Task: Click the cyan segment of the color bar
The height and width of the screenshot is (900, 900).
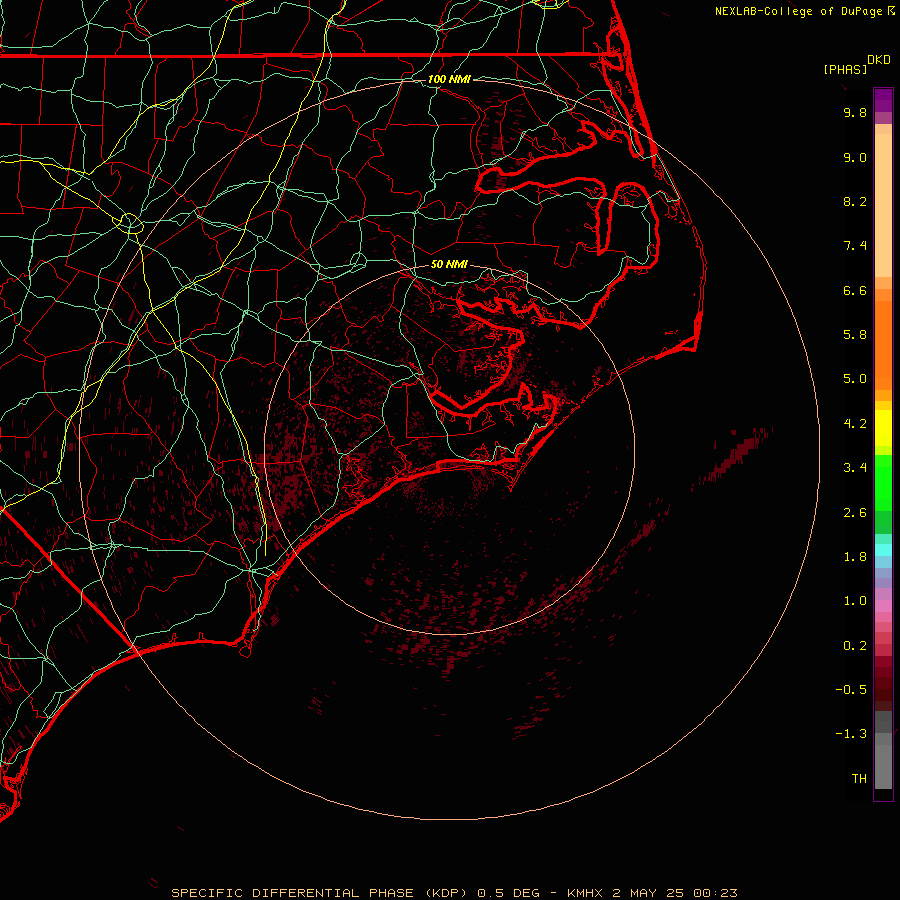Action: [883, 550]
